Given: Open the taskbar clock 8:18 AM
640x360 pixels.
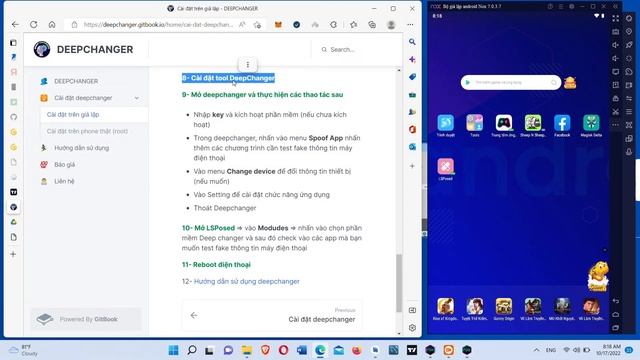Looking at the screenshot, I should point(608,350).
